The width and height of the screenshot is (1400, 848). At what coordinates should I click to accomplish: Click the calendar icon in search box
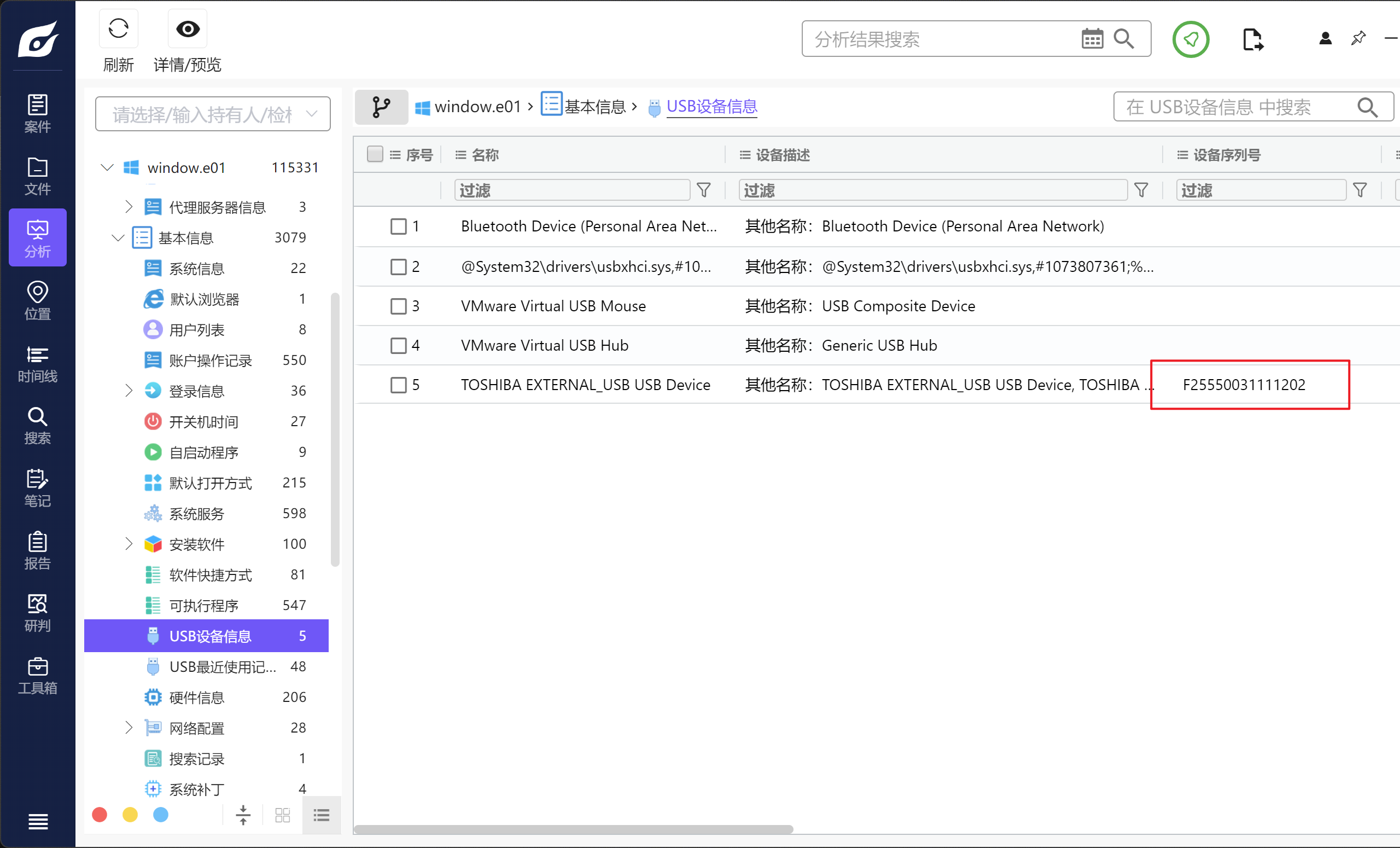[1092, 39]
